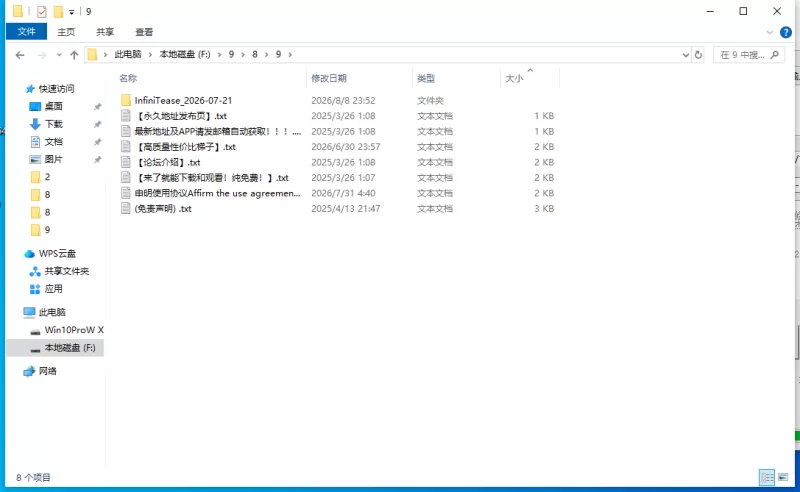Click pin icon beside 下载
Viewport: 800px width, 492px height.
click(97, 124)
